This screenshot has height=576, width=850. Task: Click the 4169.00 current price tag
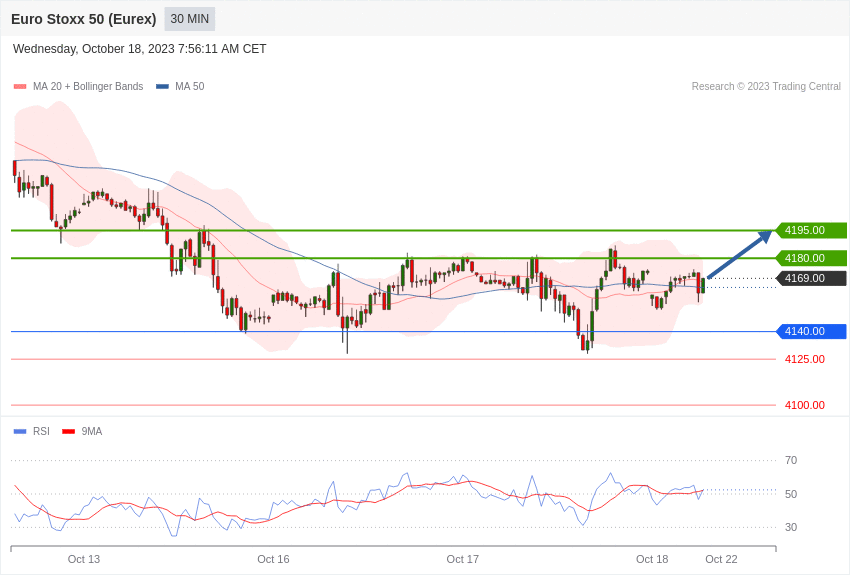(812, 278)
